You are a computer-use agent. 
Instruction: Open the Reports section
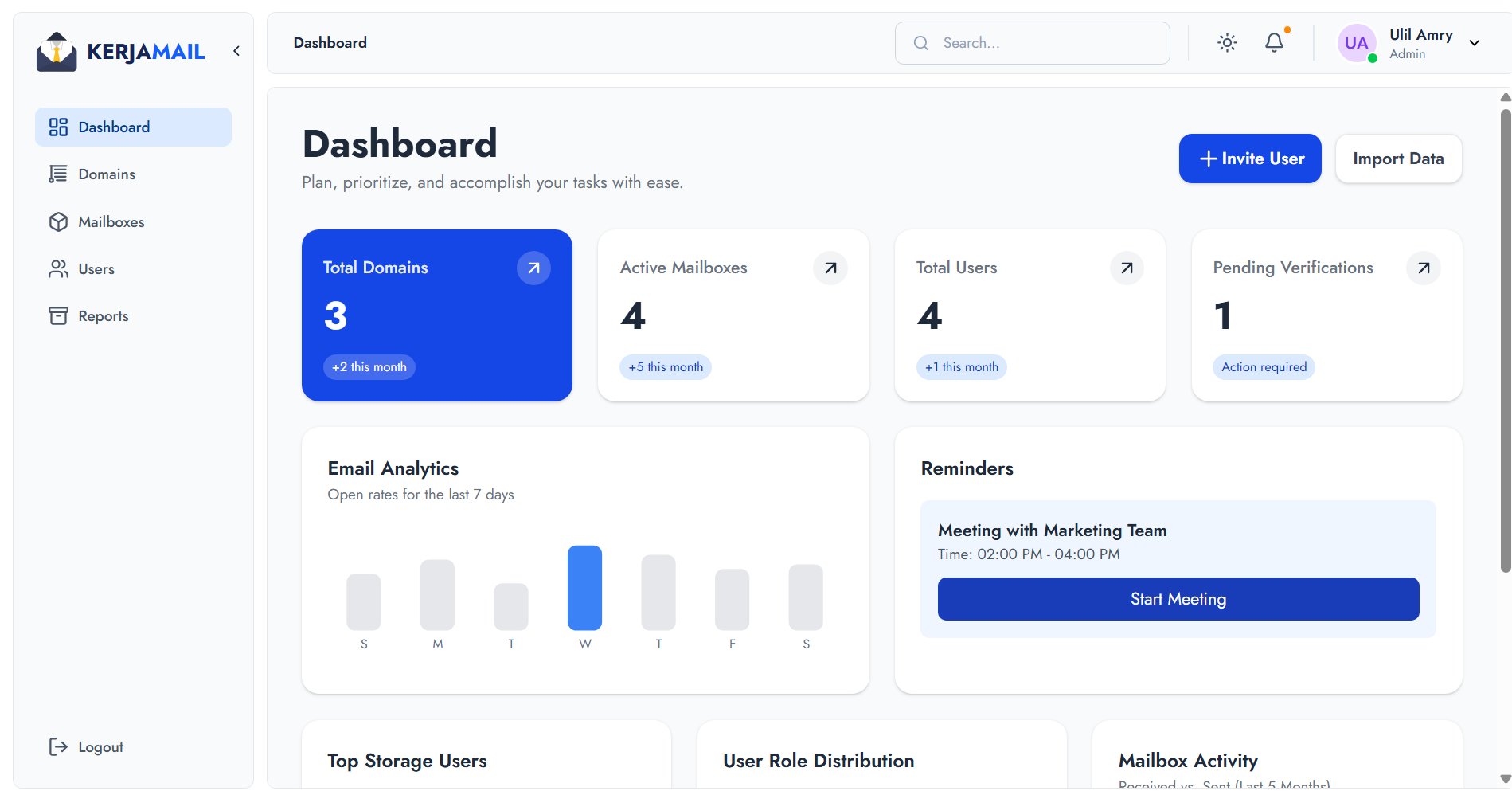tap(103, 316)
